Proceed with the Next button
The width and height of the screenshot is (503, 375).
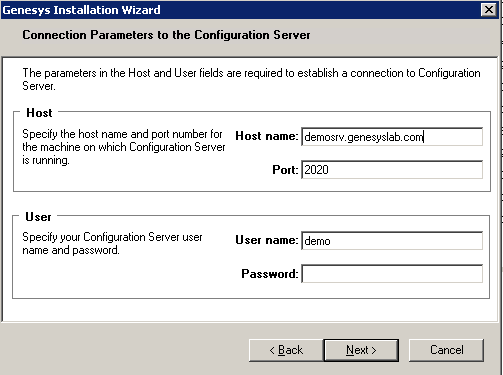361,350
